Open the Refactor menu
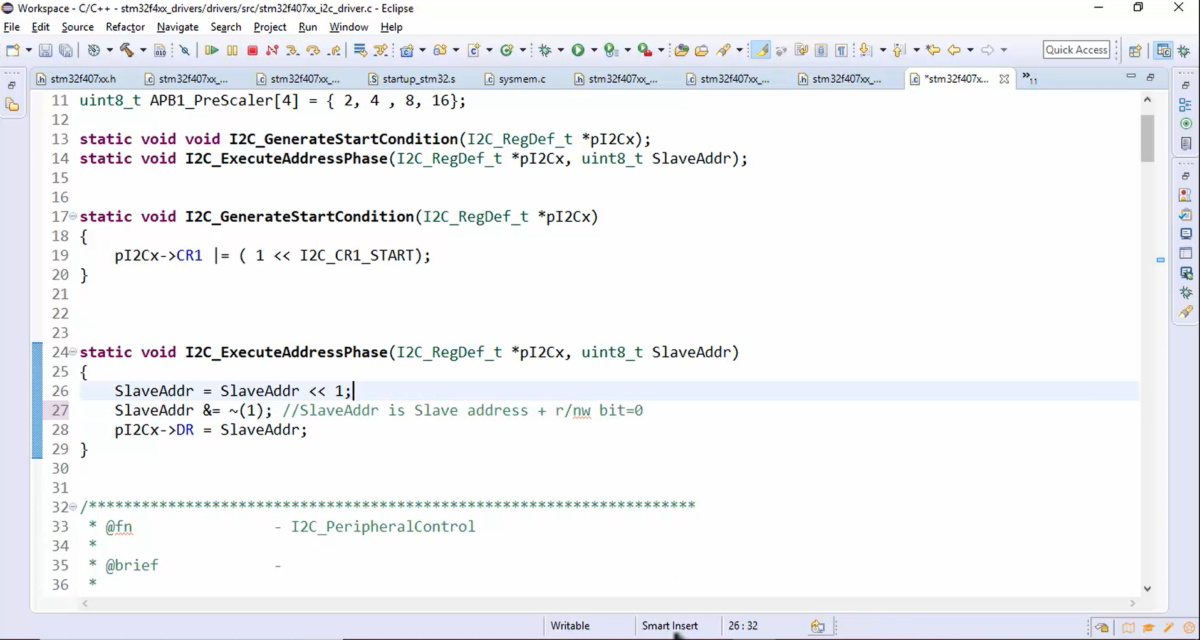Viewport: 1200px width, 640px height. pos(125,27)
